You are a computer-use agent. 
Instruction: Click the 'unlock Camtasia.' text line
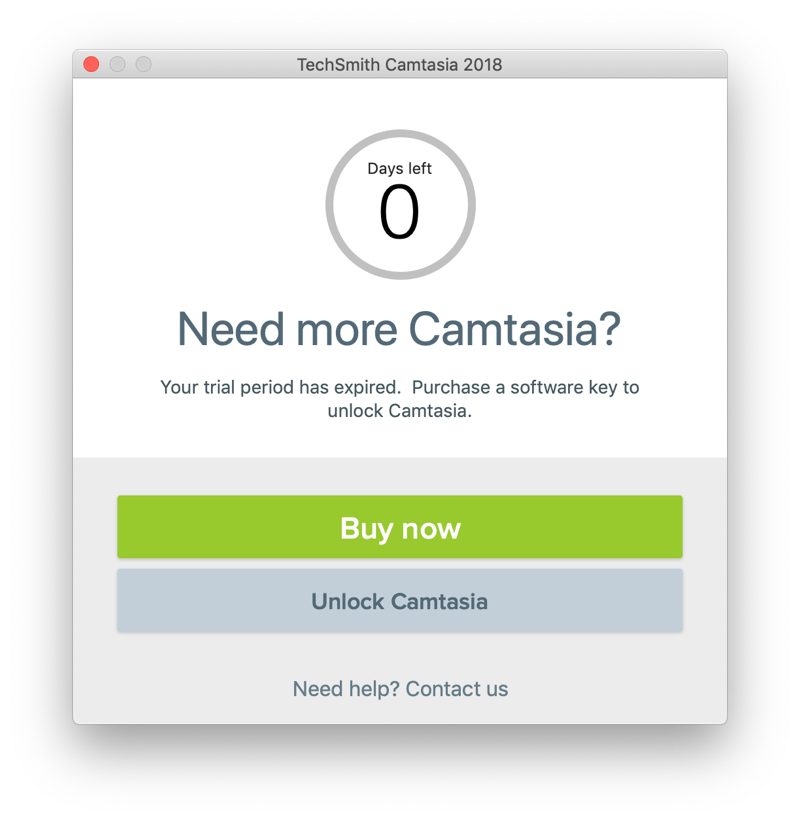click(x=399, y=410)
